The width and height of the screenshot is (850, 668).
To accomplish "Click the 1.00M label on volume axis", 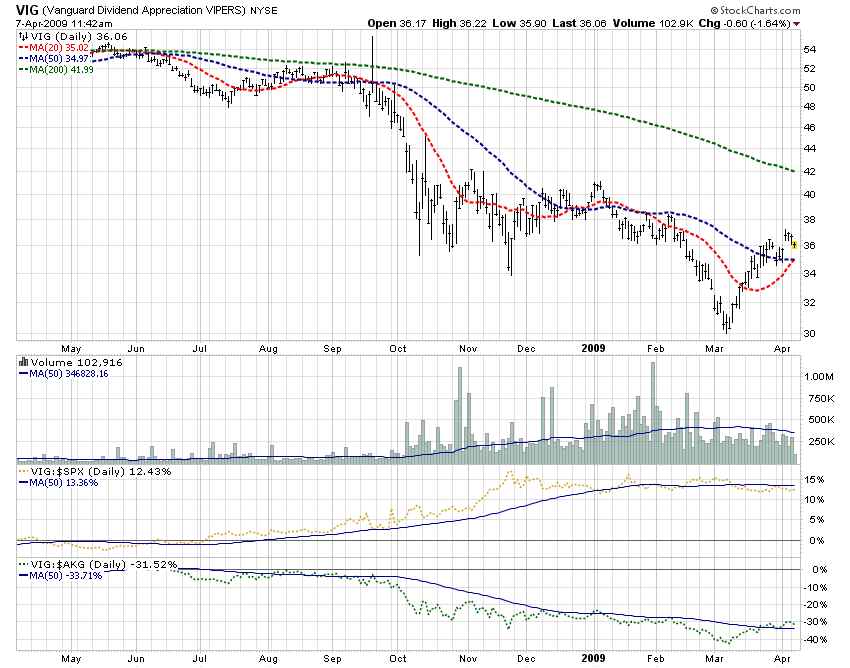I will coord(819,376).
